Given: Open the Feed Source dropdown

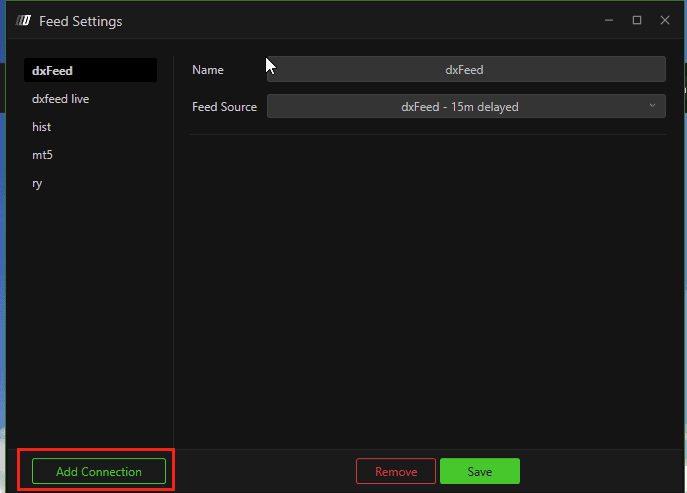Looking at the screenshot, I should point(466,106).
